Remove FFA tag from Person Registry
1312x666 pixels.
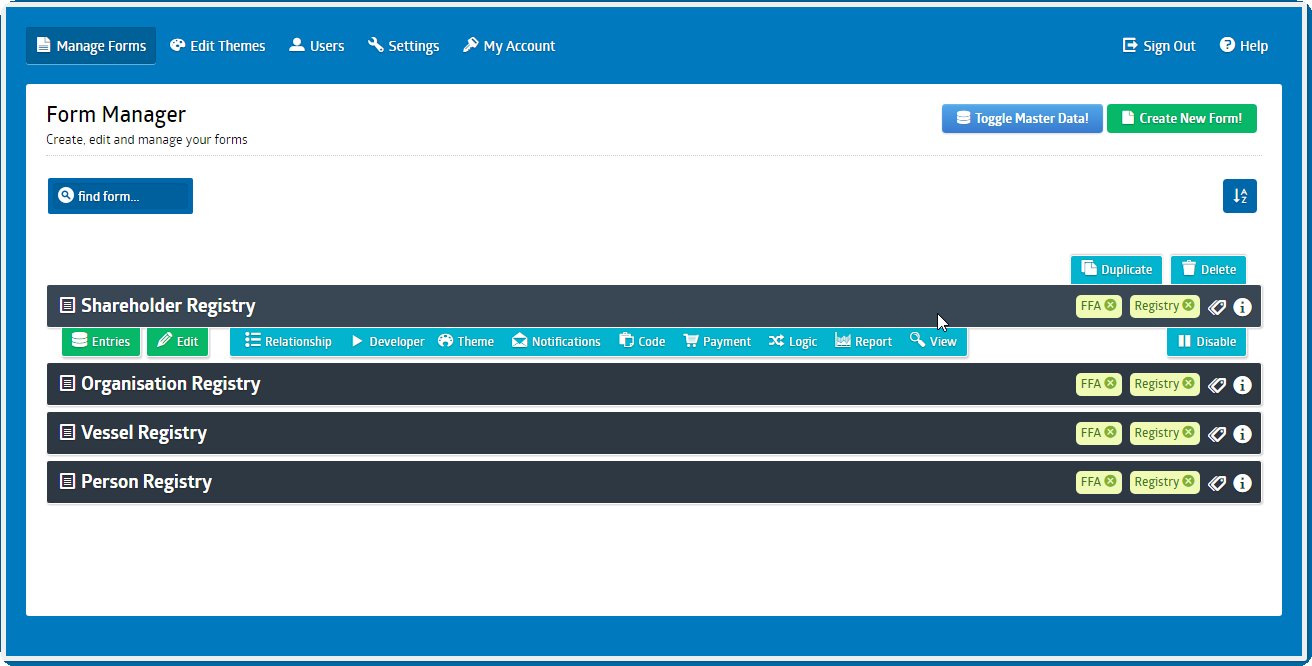1110,482
